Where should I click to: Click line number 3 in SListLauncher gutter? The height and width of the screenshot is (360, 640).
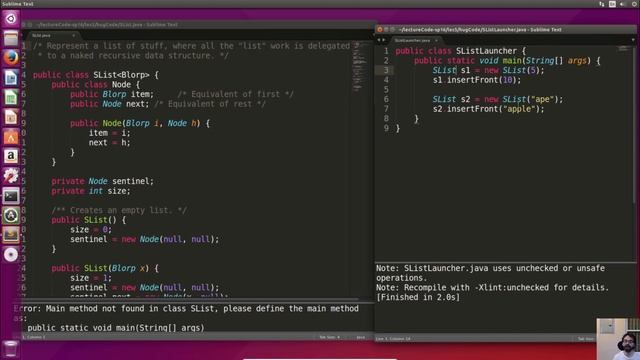pyautogui.click(x=386, y=70)
